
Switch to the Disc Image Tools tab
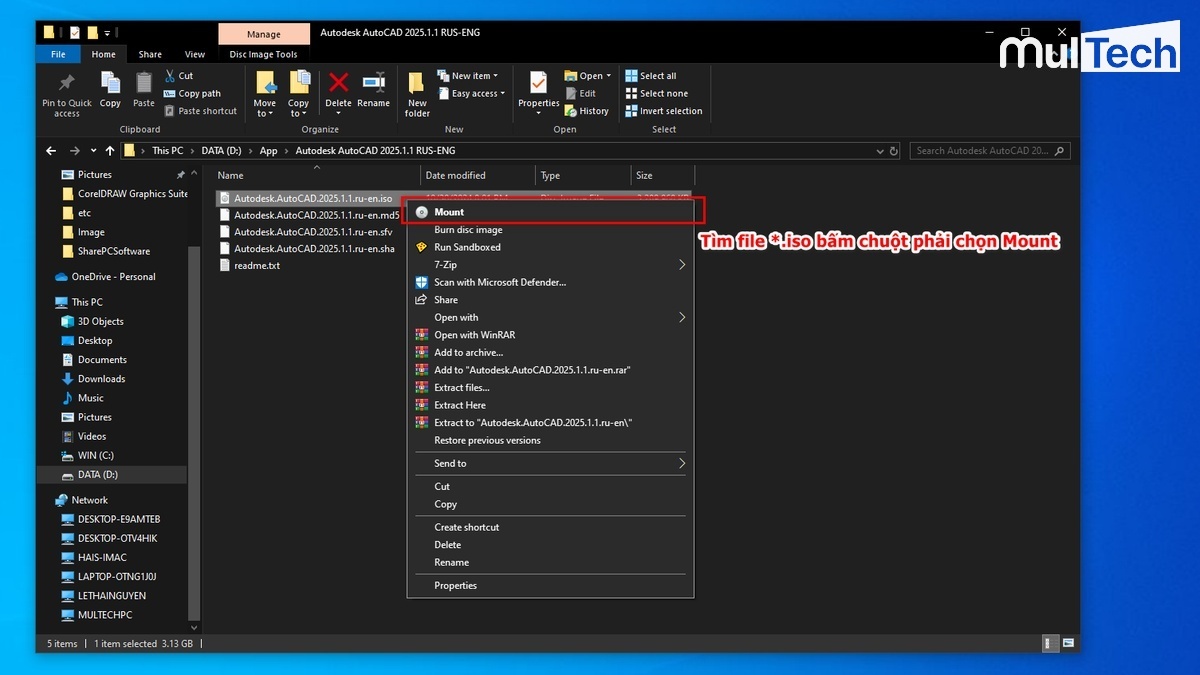(x=263, y=53)
